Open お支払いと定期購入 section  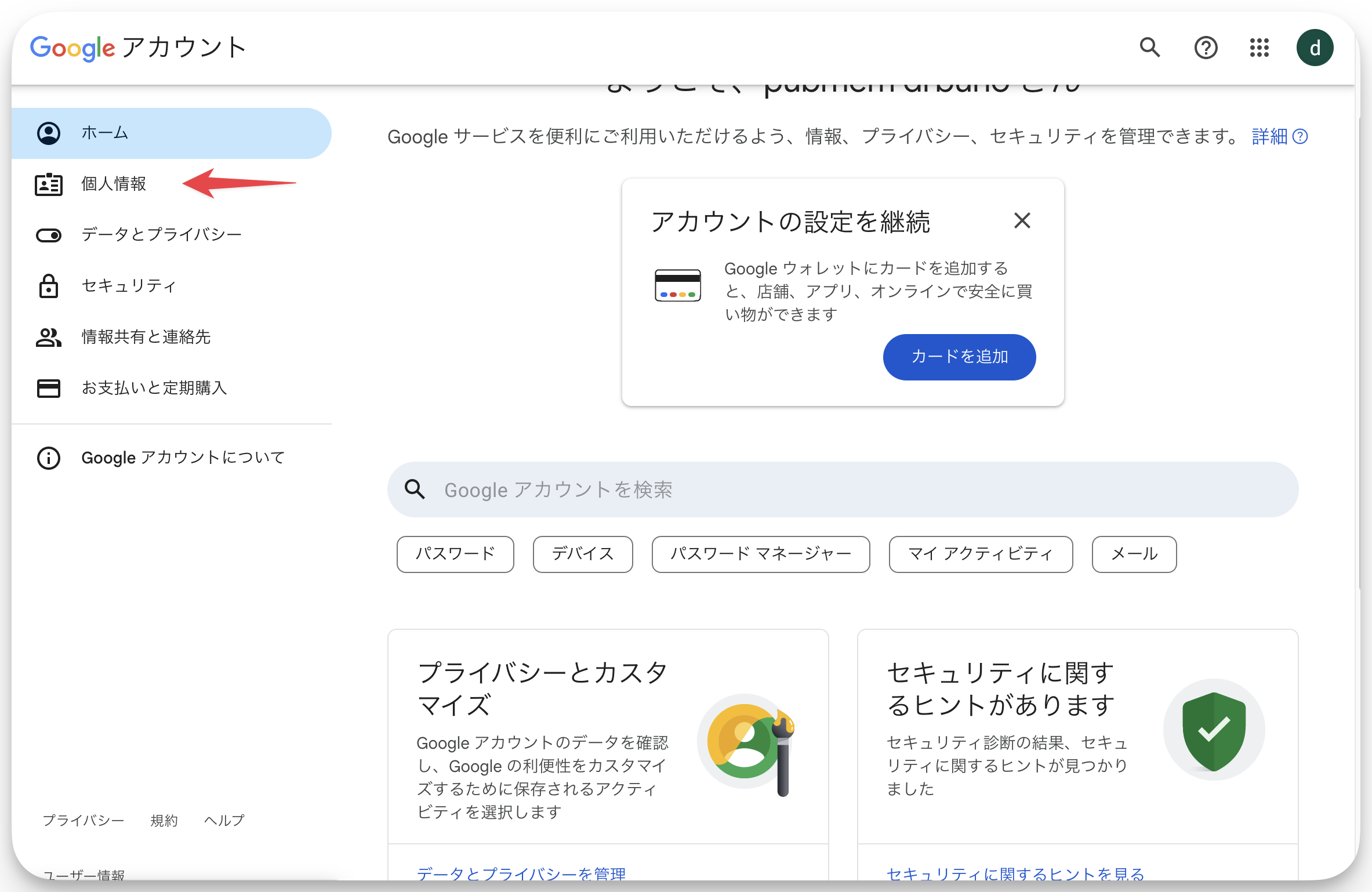pos(171,388)
